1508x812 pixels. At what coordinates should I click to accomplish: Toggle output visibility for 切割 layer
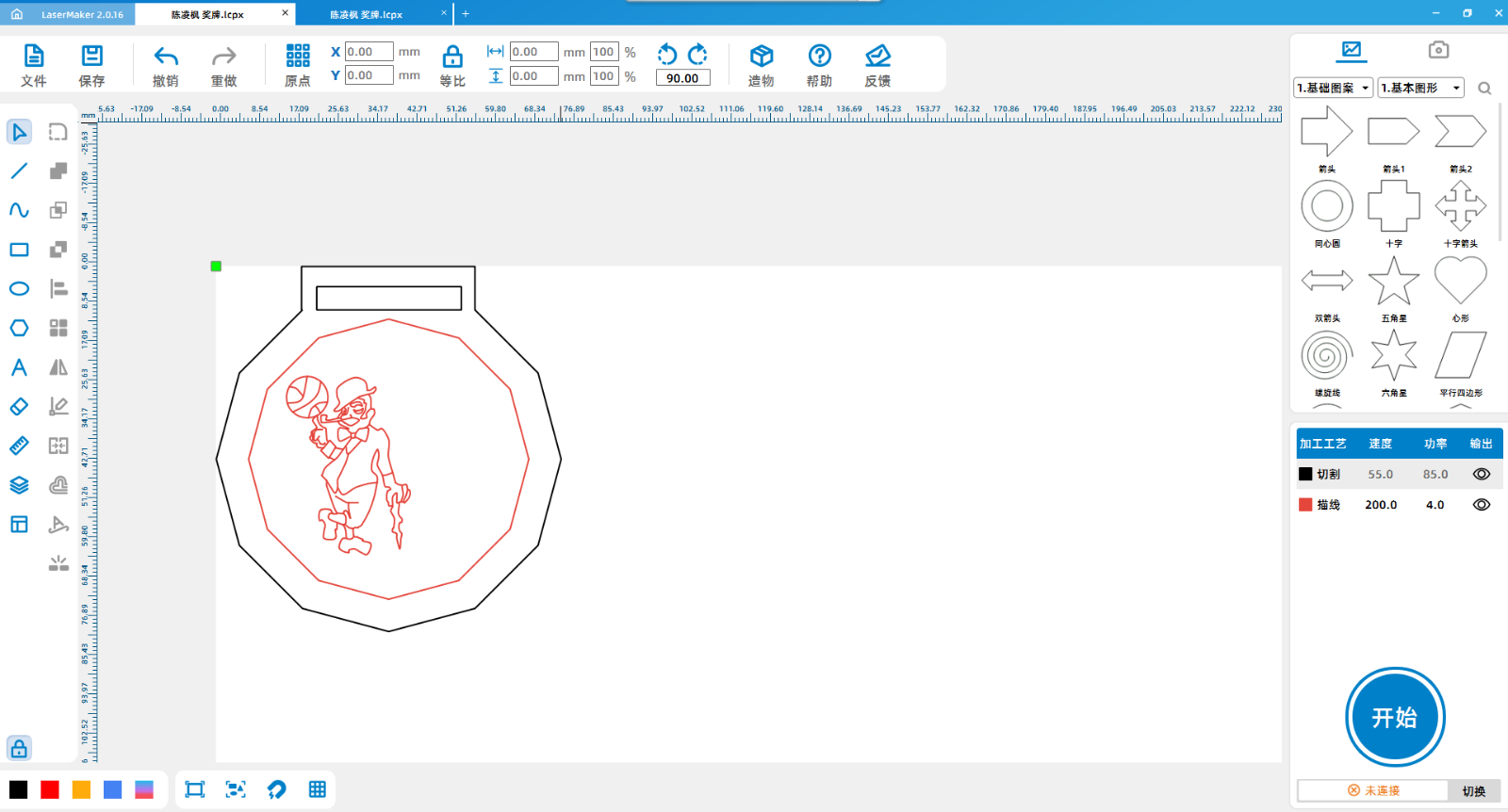click(1481, 475)
